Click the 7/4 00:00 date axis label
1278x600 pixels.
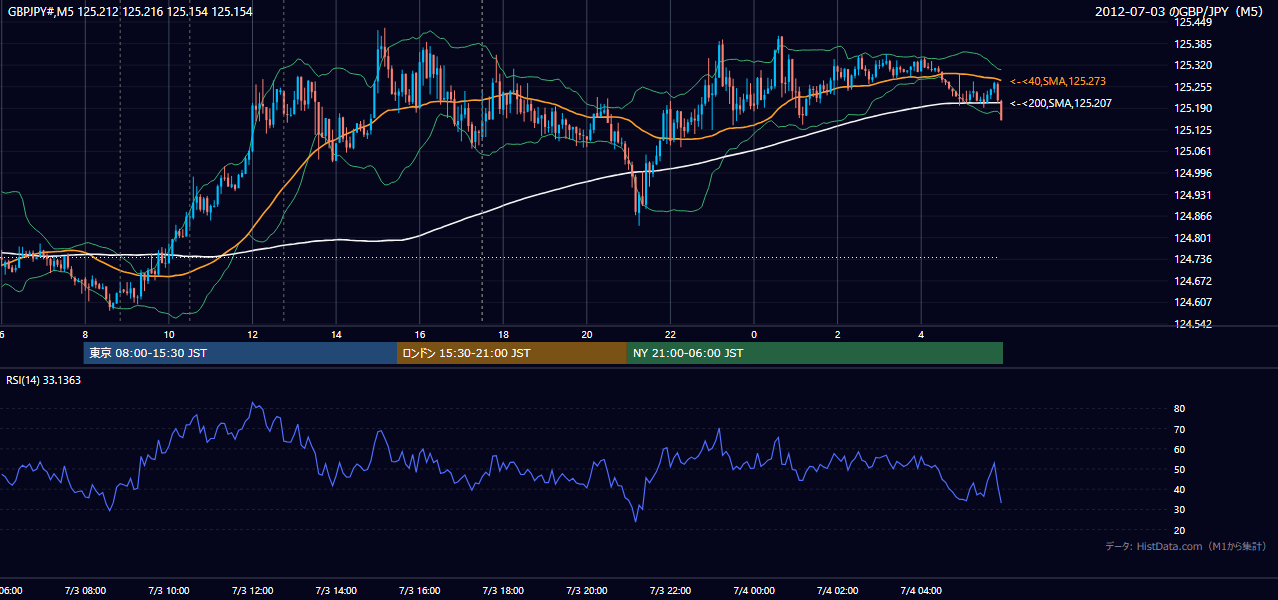point(754,590)
